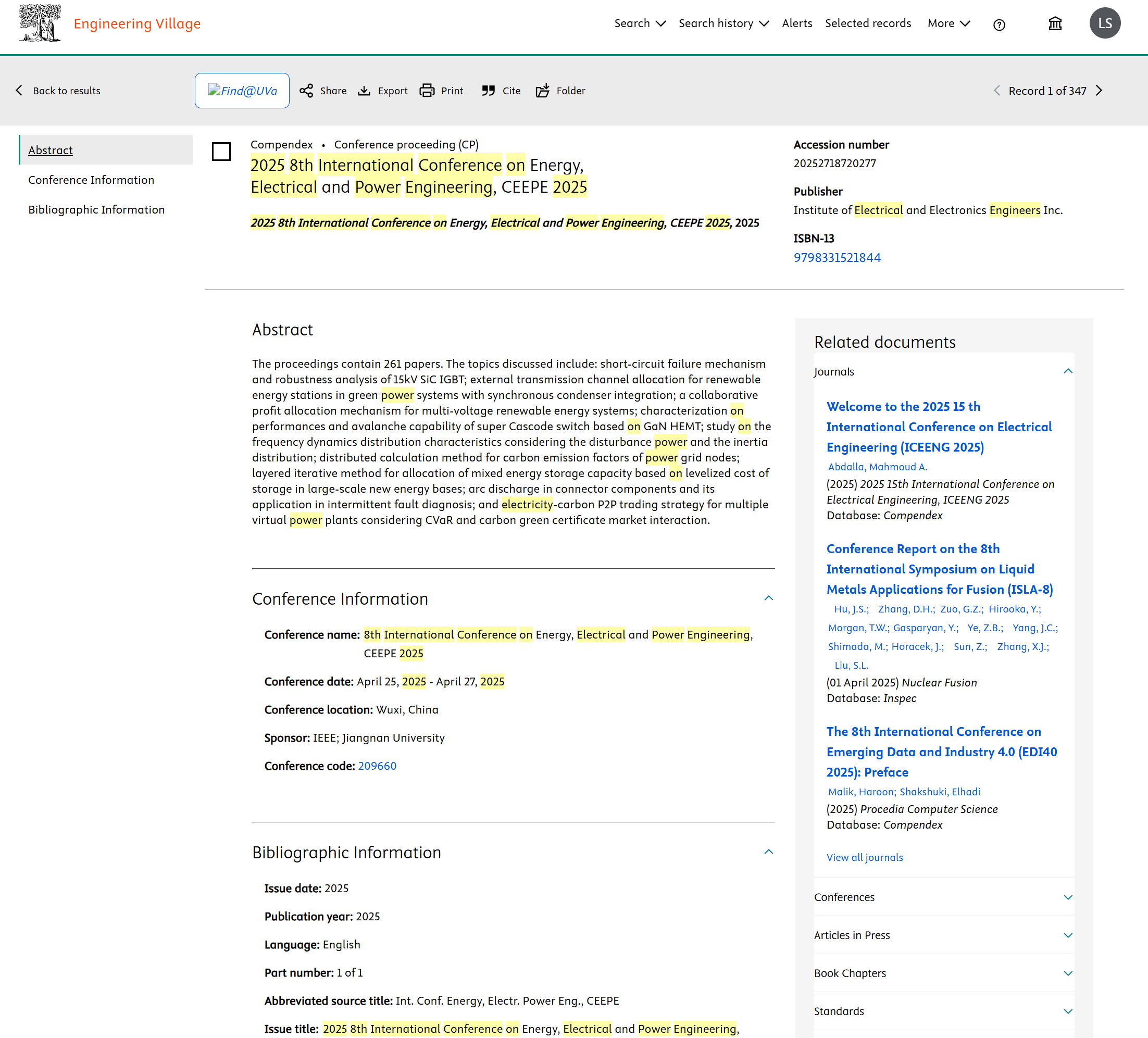Screen dimensions: 1148x1038
Task: Go to previous record arrow
Action: [996, 91]
